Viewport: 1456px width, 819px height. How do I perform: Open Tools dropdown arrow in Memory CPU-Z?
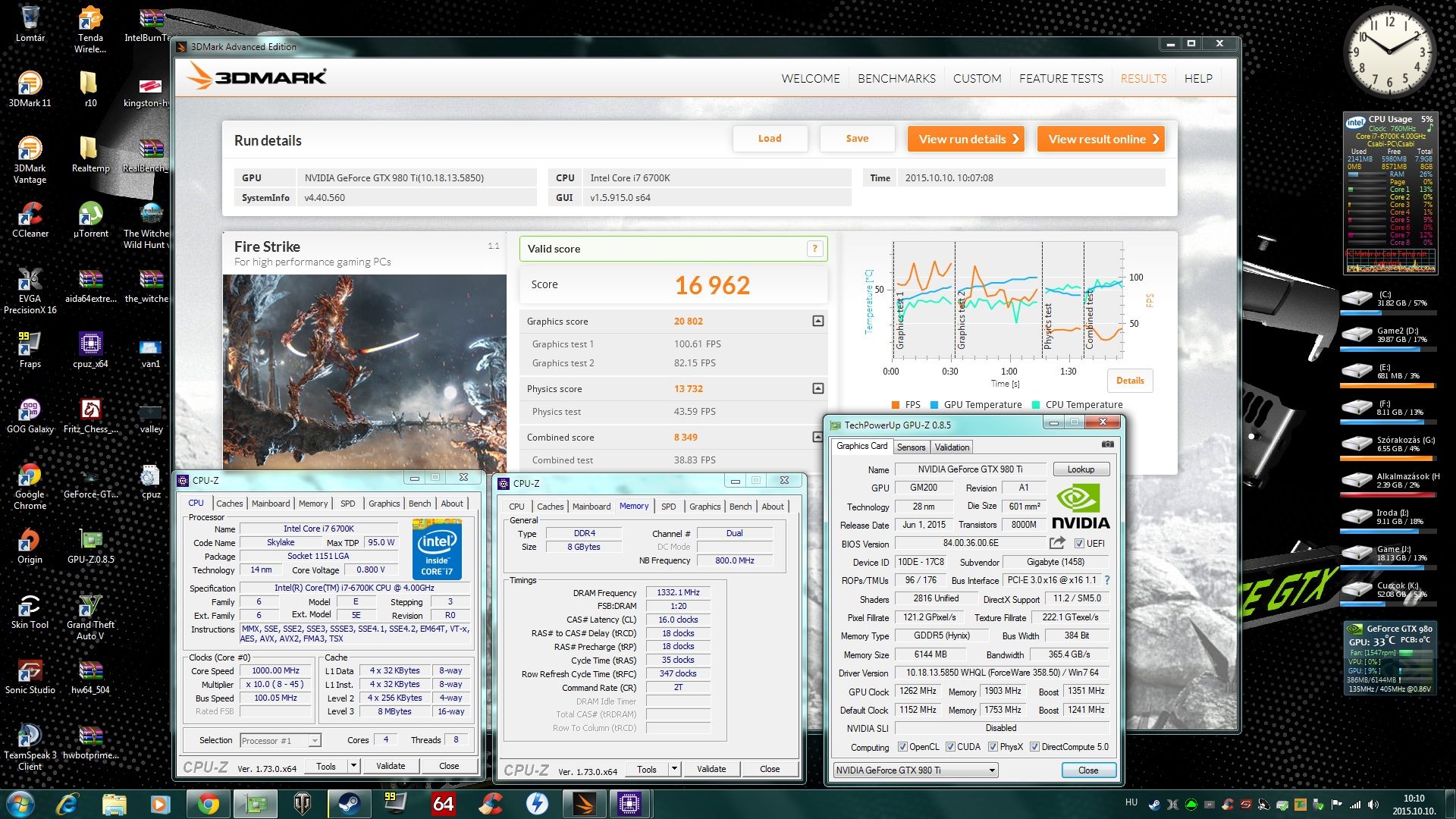[x=674, y=769]
